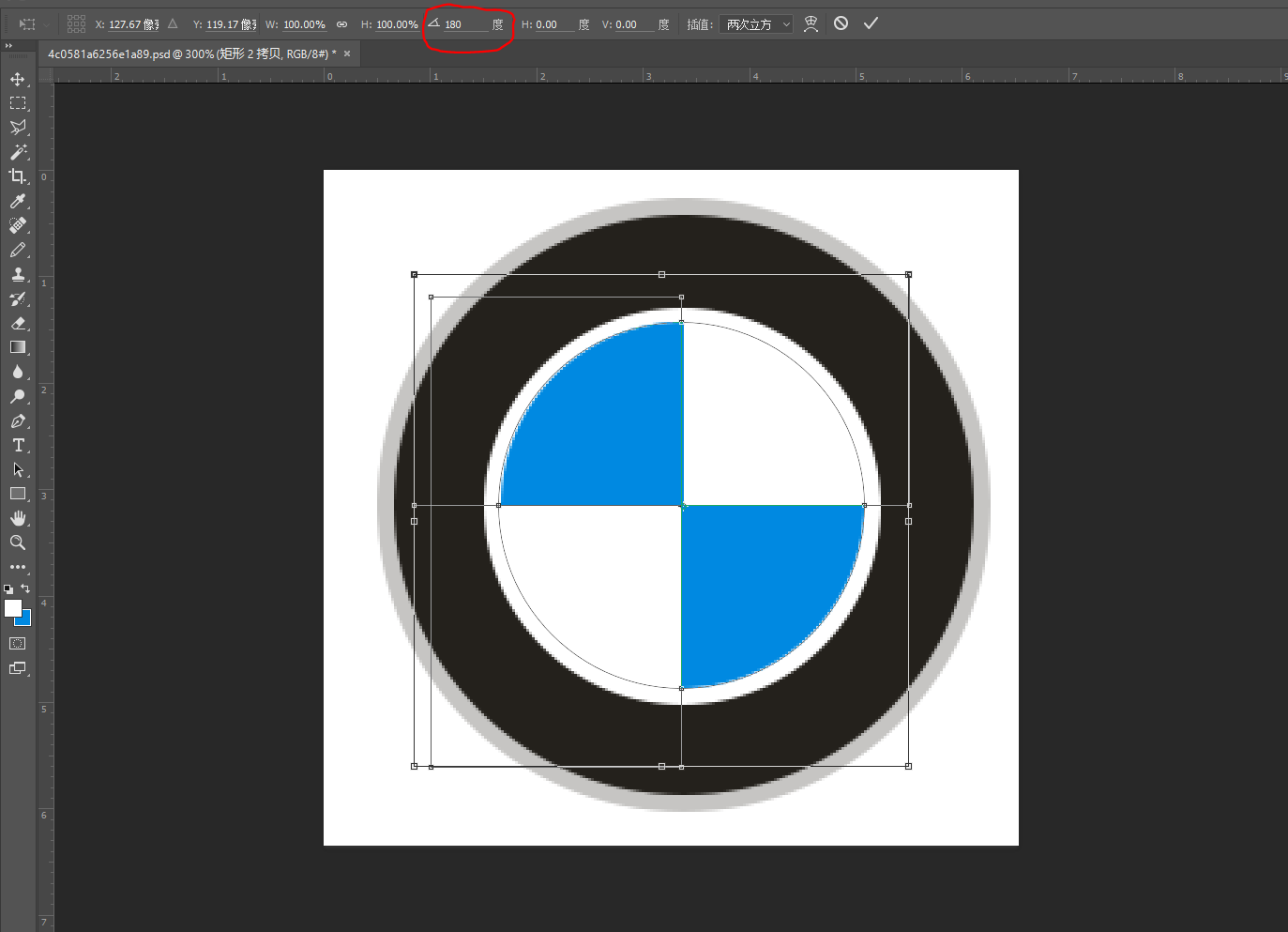This screenshot has height=932, width=1288.
Task: Select the Dodge tool
Action: click(18, 396)
